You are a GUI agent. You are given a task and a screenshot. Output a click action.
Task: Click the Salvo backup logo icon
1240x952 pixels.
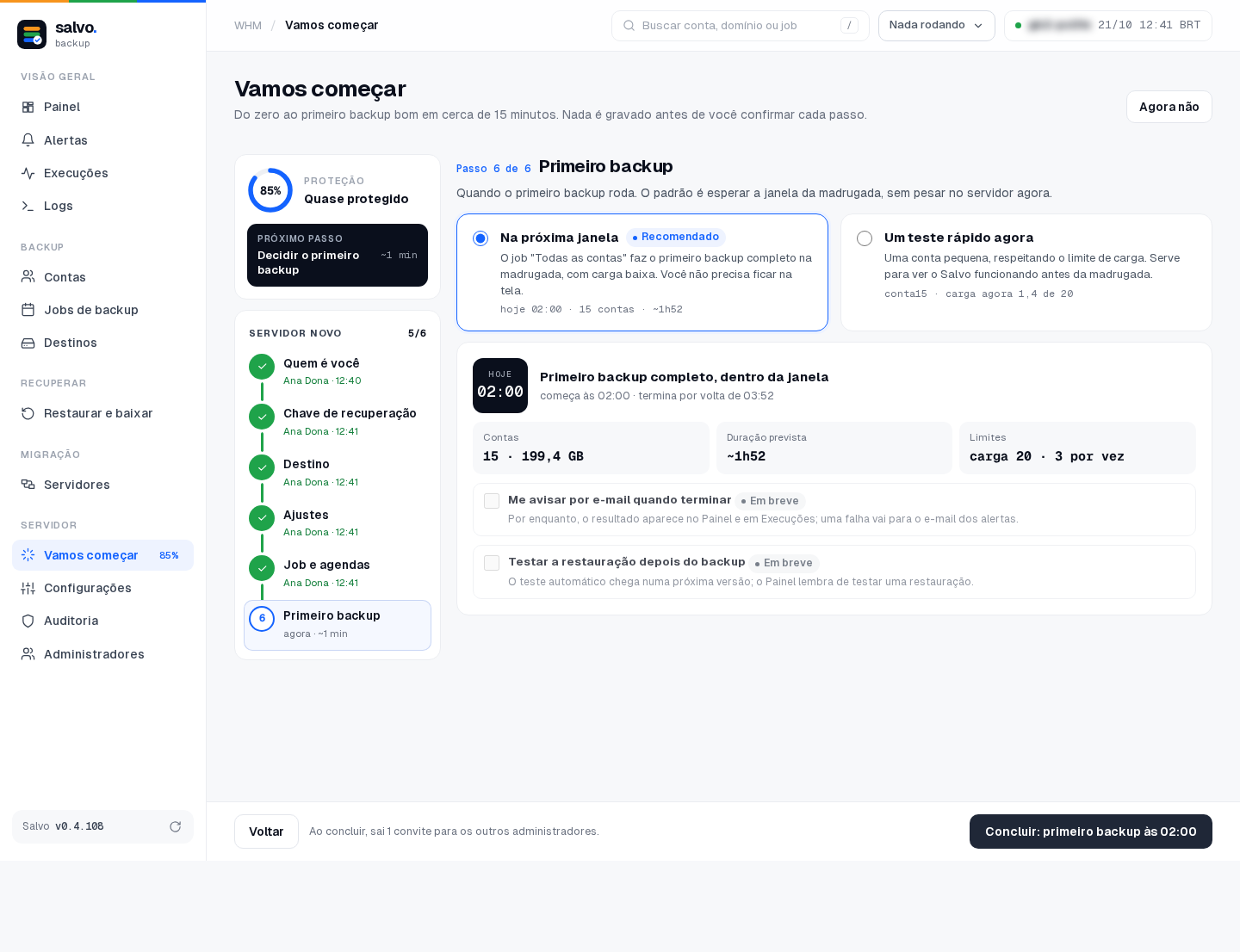pos(32,34)
